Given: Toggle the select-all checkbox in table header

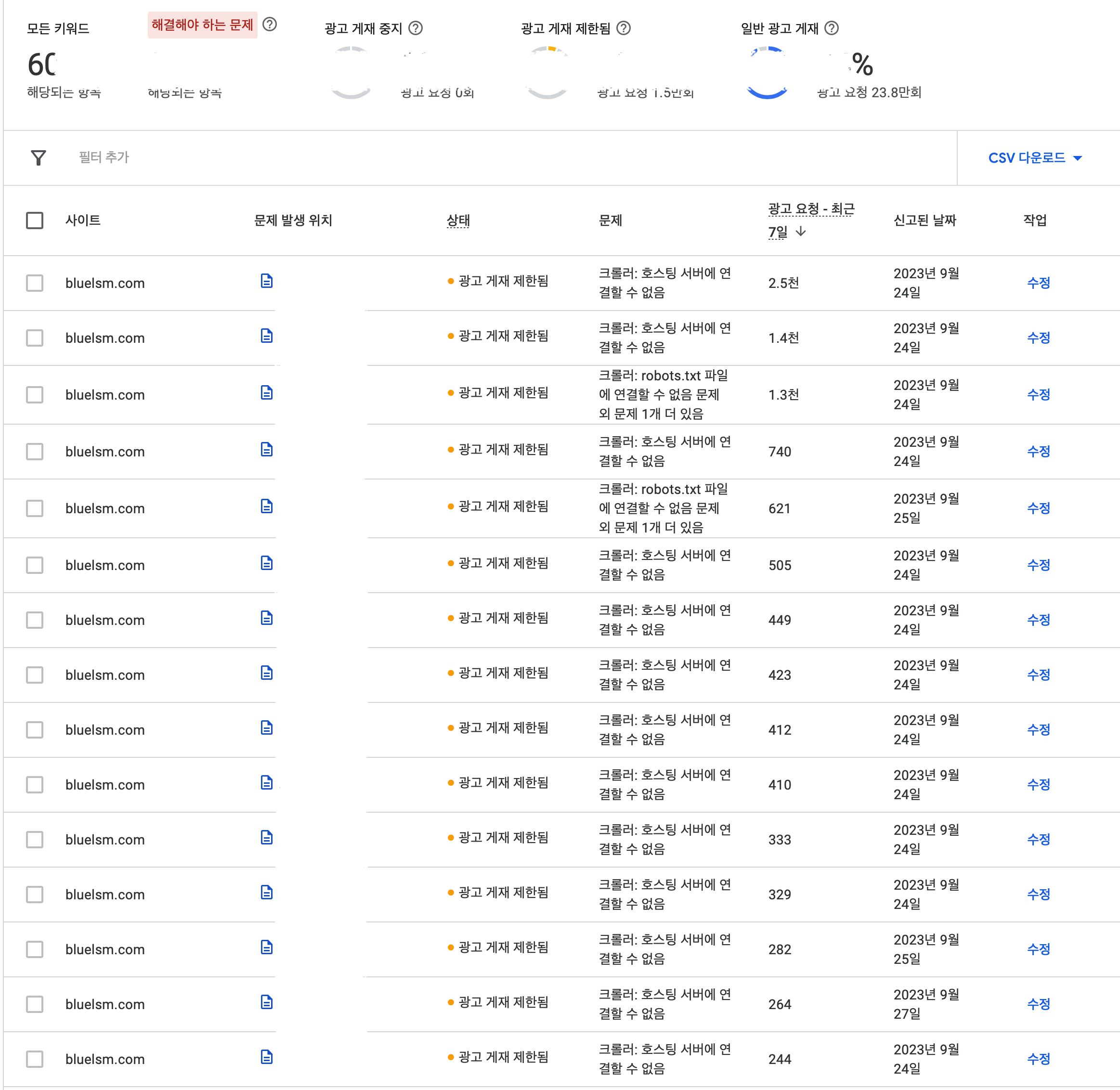Looking at the screenshot, I should click(x=35, y=221).
